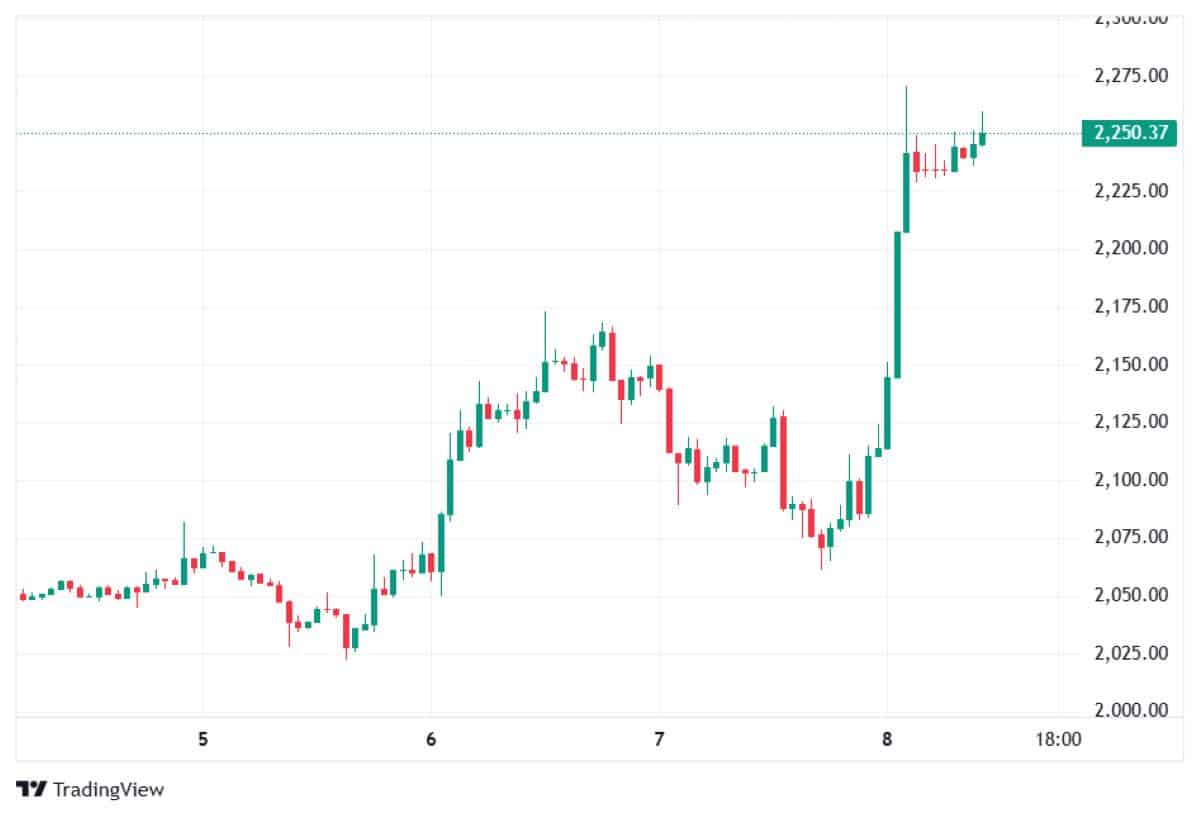The width and height of the screenshot is (1200, 817).
Task: Select the date label 8 on time axis
Action: (x=887, y=741)
